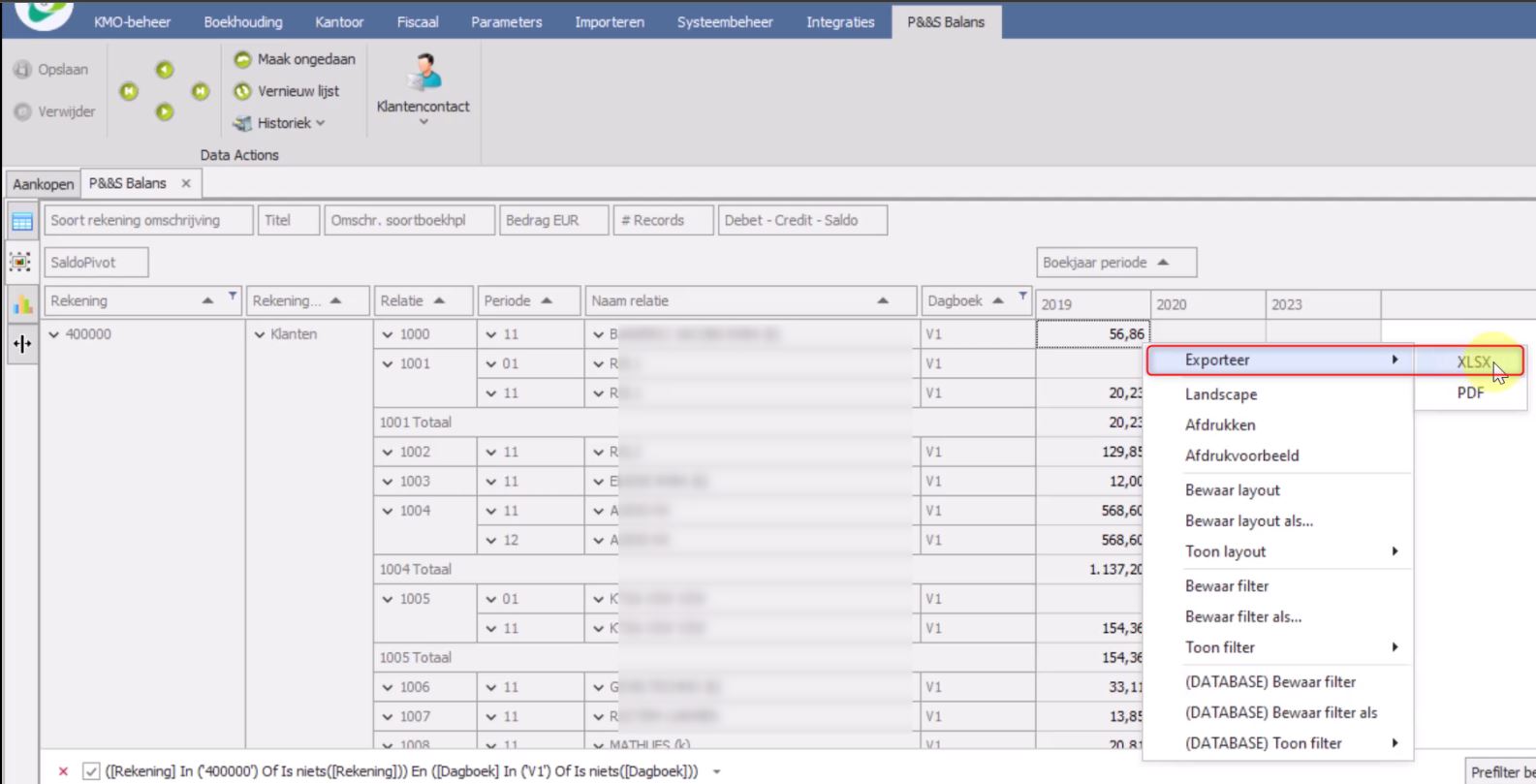Click the Prefilter button
This screenshot has width=1536, height=784.
point(1500,772)
